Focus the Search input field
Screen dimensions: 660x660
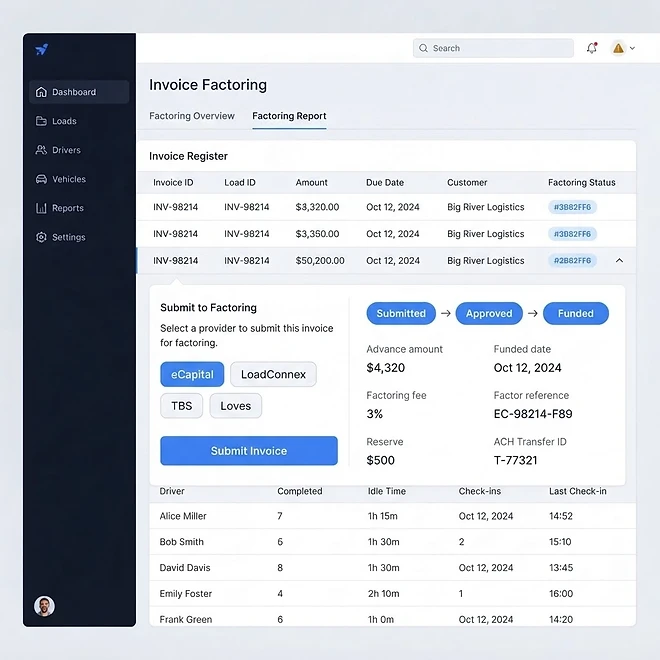click(x=493, y=48)
